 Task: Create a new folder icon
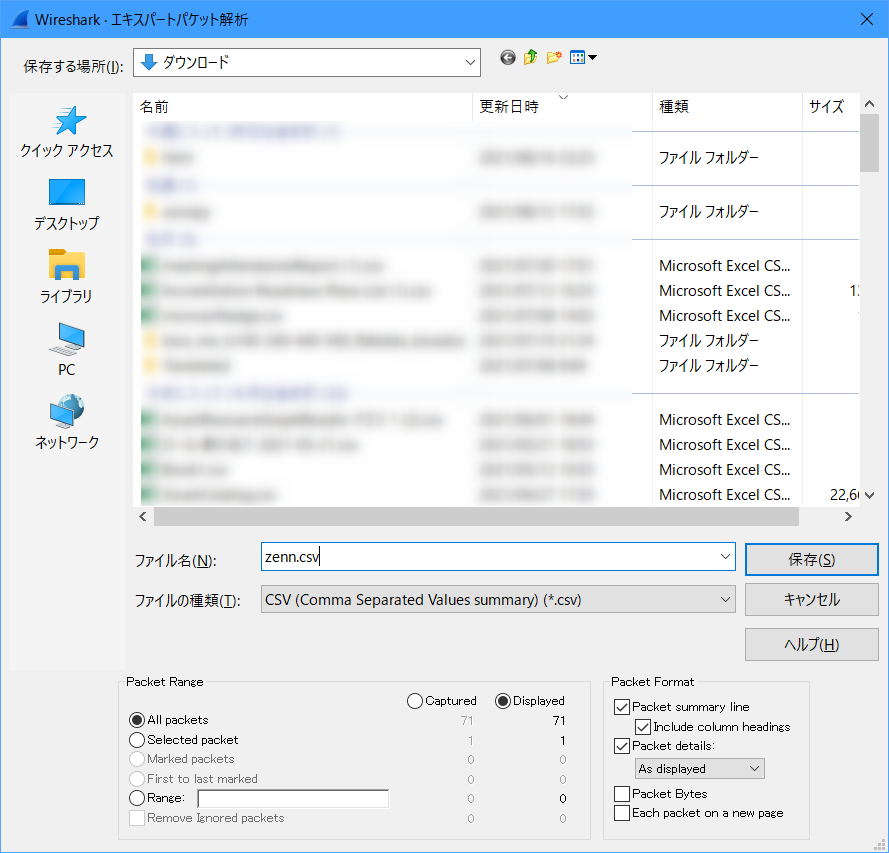coord(554,57)
